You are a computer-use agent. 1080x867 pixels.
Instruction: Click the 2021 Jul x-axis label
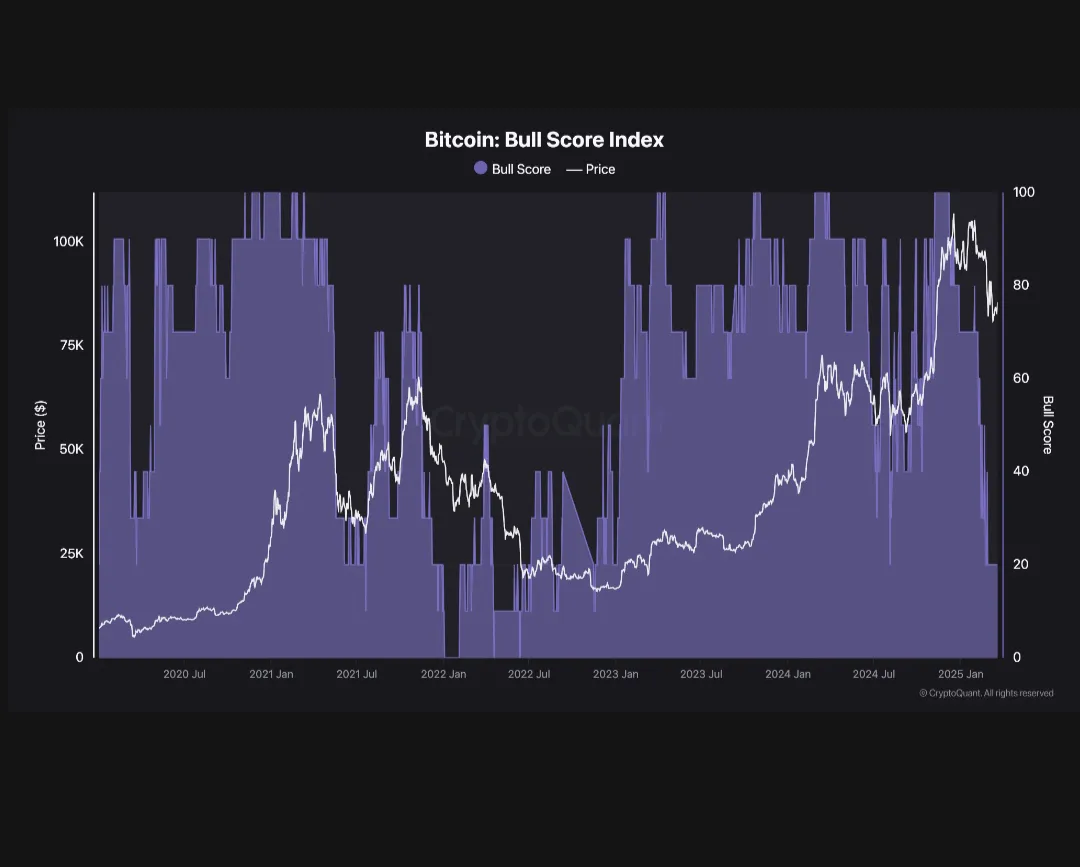point(356,674)
